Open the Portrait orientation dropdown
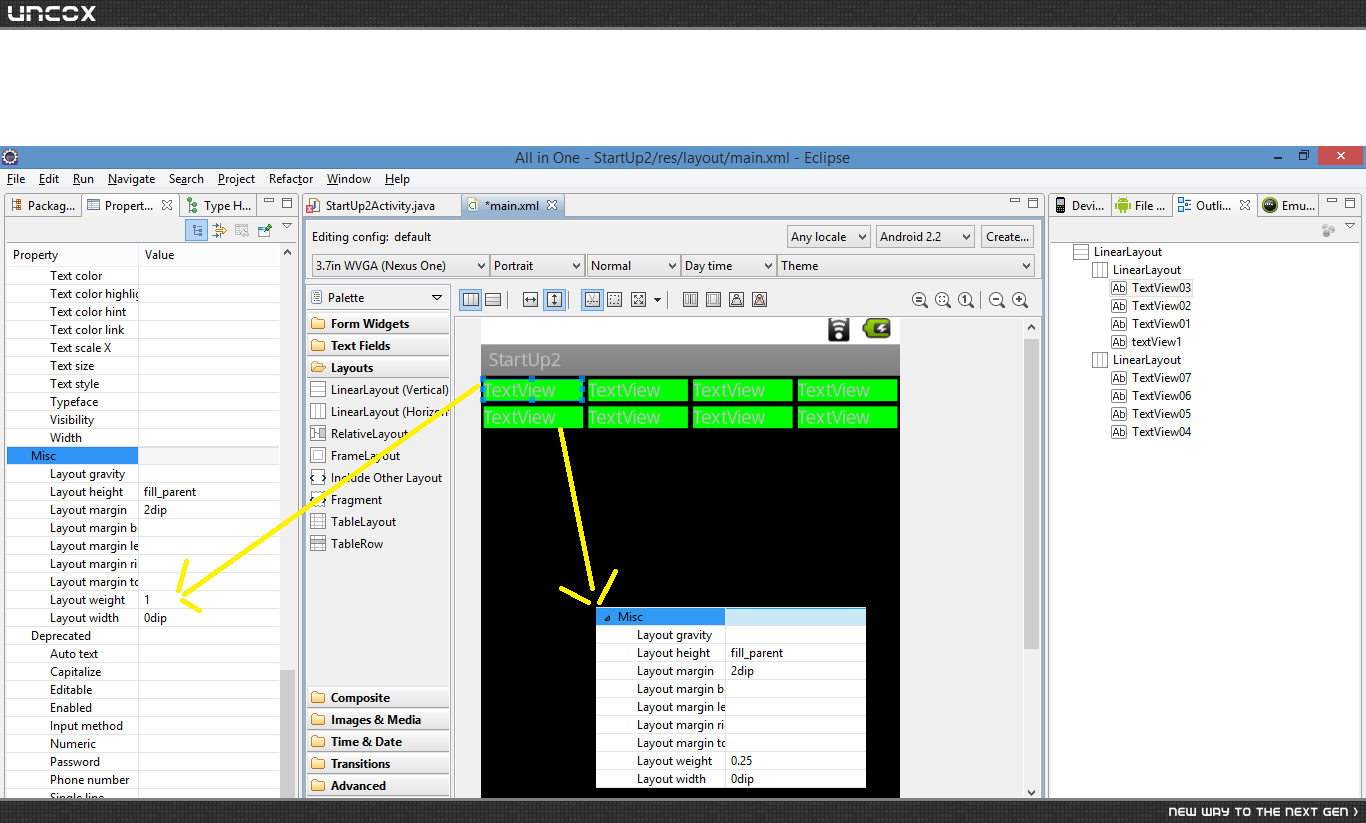The width and height of the screenshot is (1366, 823). coord(538,266)
